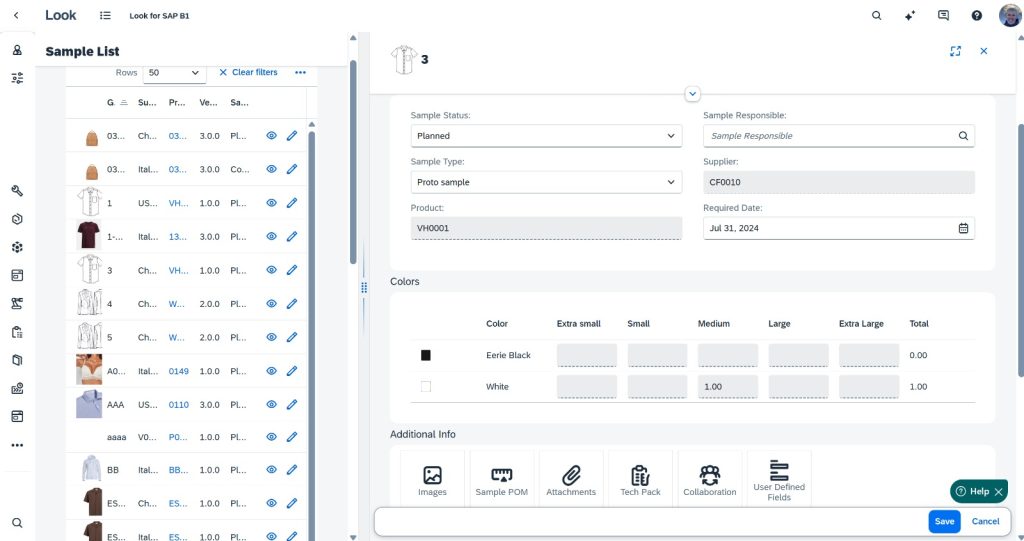Open the navigation list menu beside Look
This screenshot has height=541, width=1024.
click(x=106, y=16)
